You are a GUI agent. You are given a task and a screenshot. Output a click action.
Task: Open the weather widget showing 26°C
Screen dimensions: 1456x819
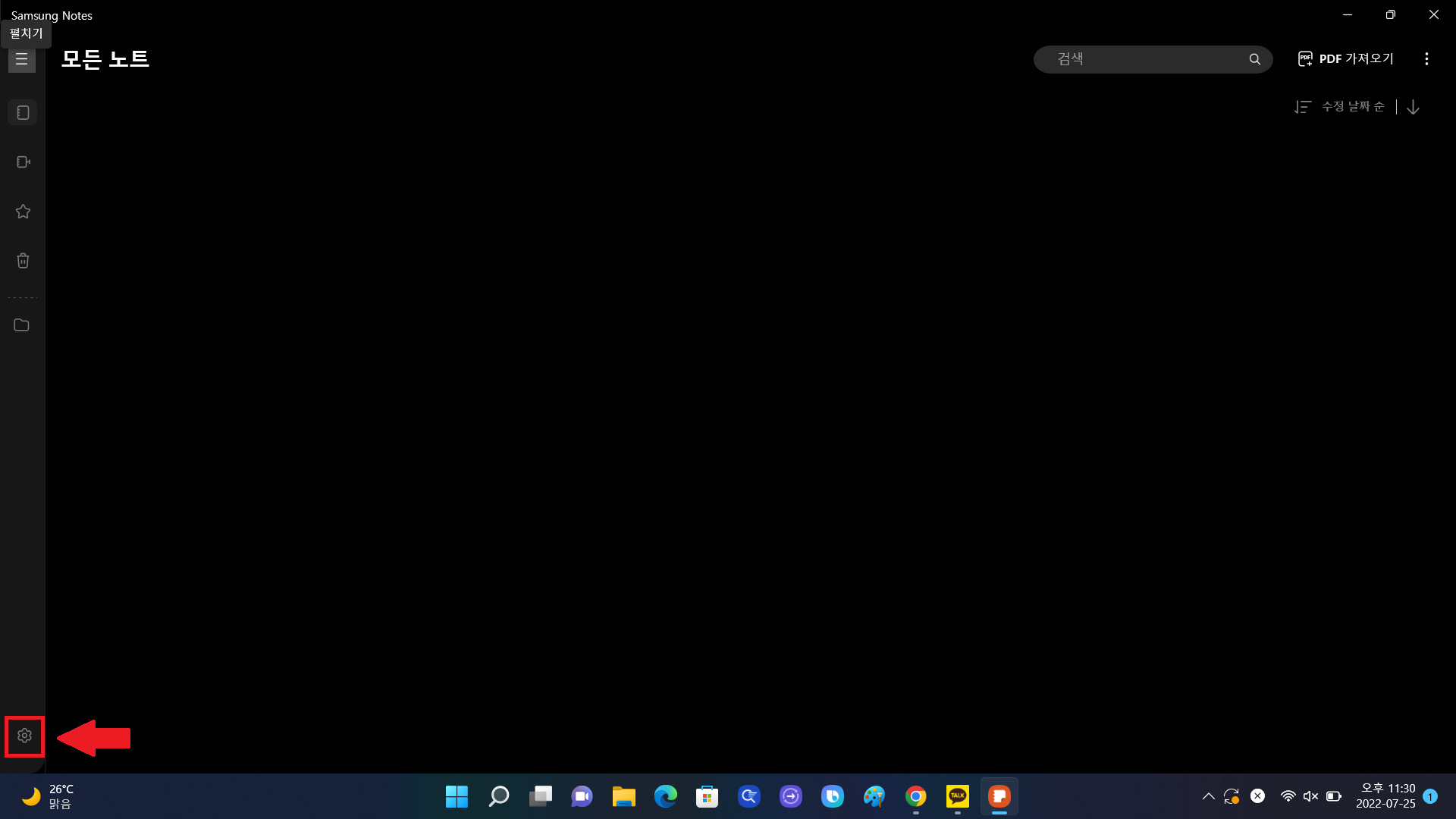pos(47,796)
